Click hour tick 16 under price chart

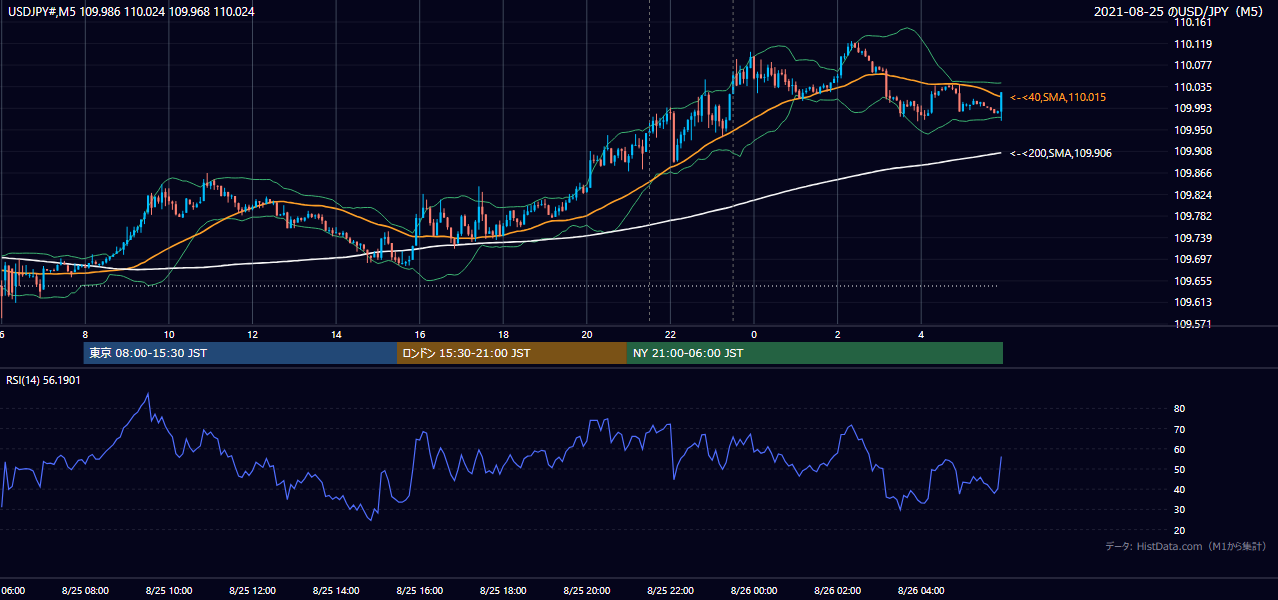[420, 335]
